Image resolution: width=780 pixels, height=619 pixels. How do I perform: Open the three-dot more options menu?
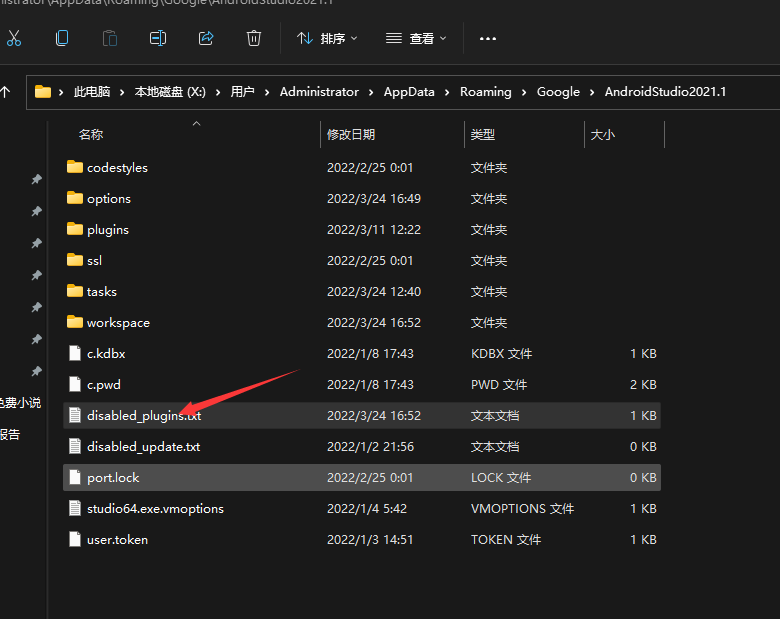tap(488, 38)
